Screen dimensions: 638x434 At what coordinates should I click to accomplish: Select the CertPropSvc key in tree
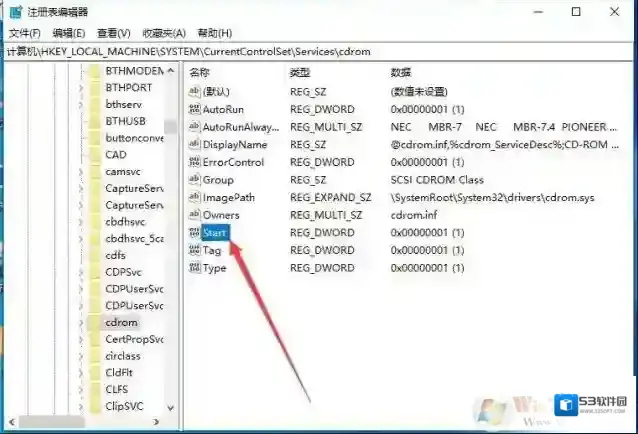[133, 339]
